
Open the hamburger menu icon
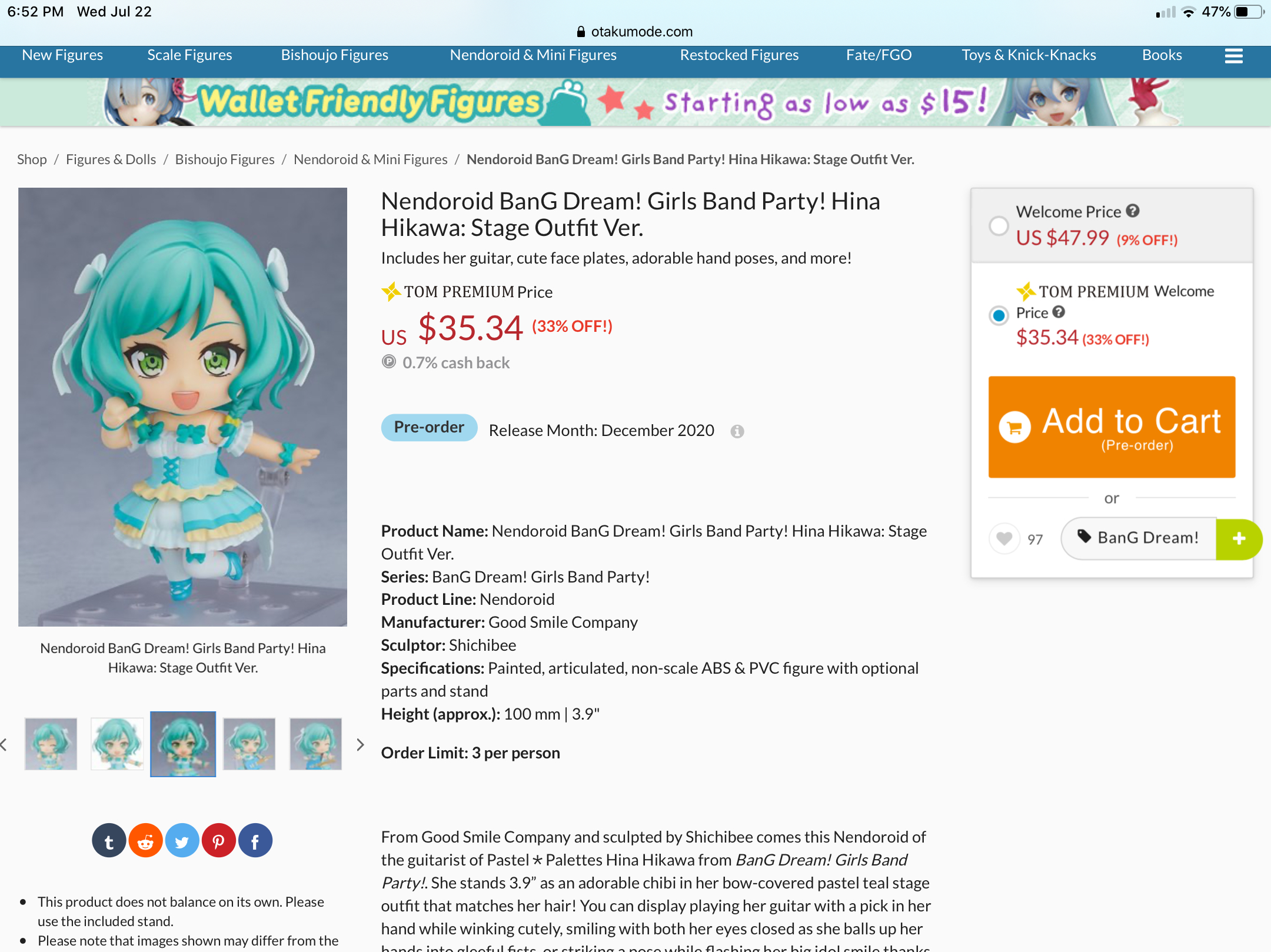[1233, 56]
